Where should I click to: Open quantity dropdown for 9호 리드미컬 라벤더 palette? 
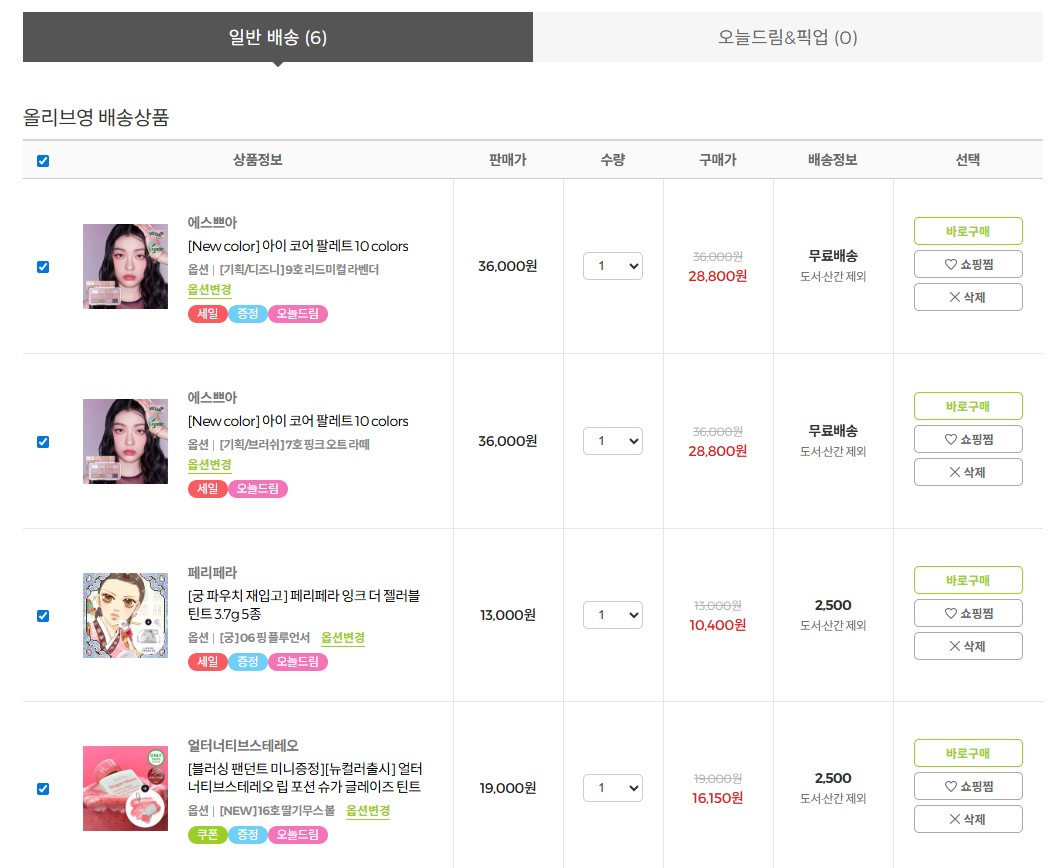[613, 266]
